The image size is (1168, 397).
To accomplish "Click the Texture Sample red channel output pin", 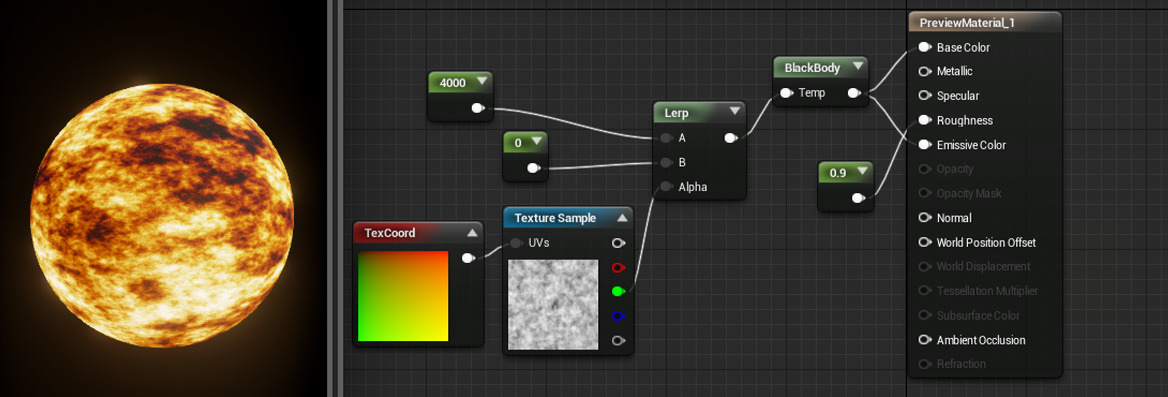I will click(618, 267).
